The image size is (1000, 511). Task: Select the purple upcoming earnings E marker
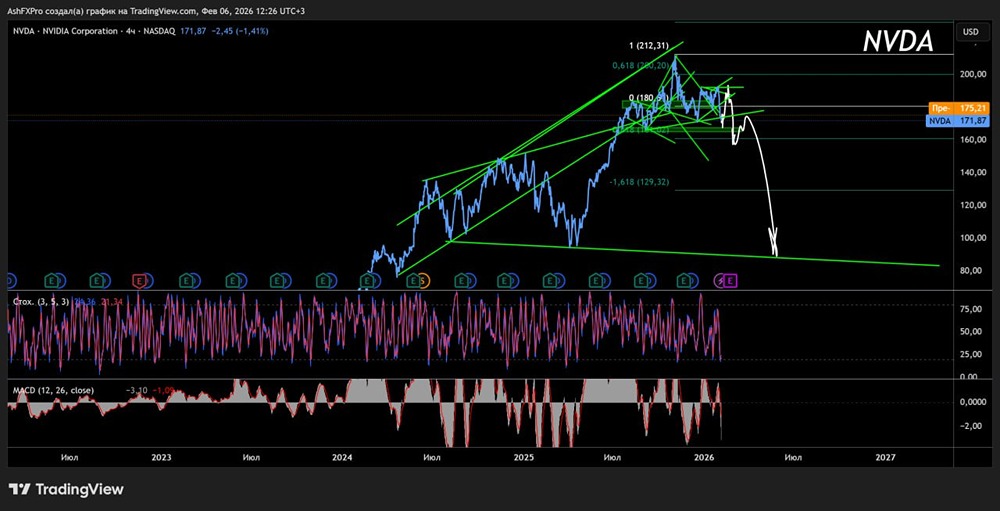[x=731, y=279]
